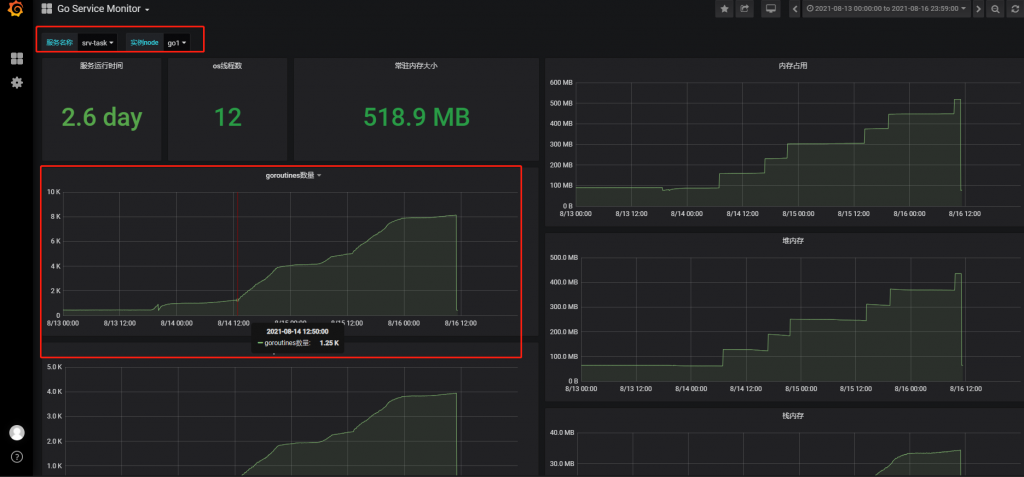The height and width of the screenshot is (477, 1024).
Task: Click the 518.9 MB resident memory value
Action: (416, 117)
